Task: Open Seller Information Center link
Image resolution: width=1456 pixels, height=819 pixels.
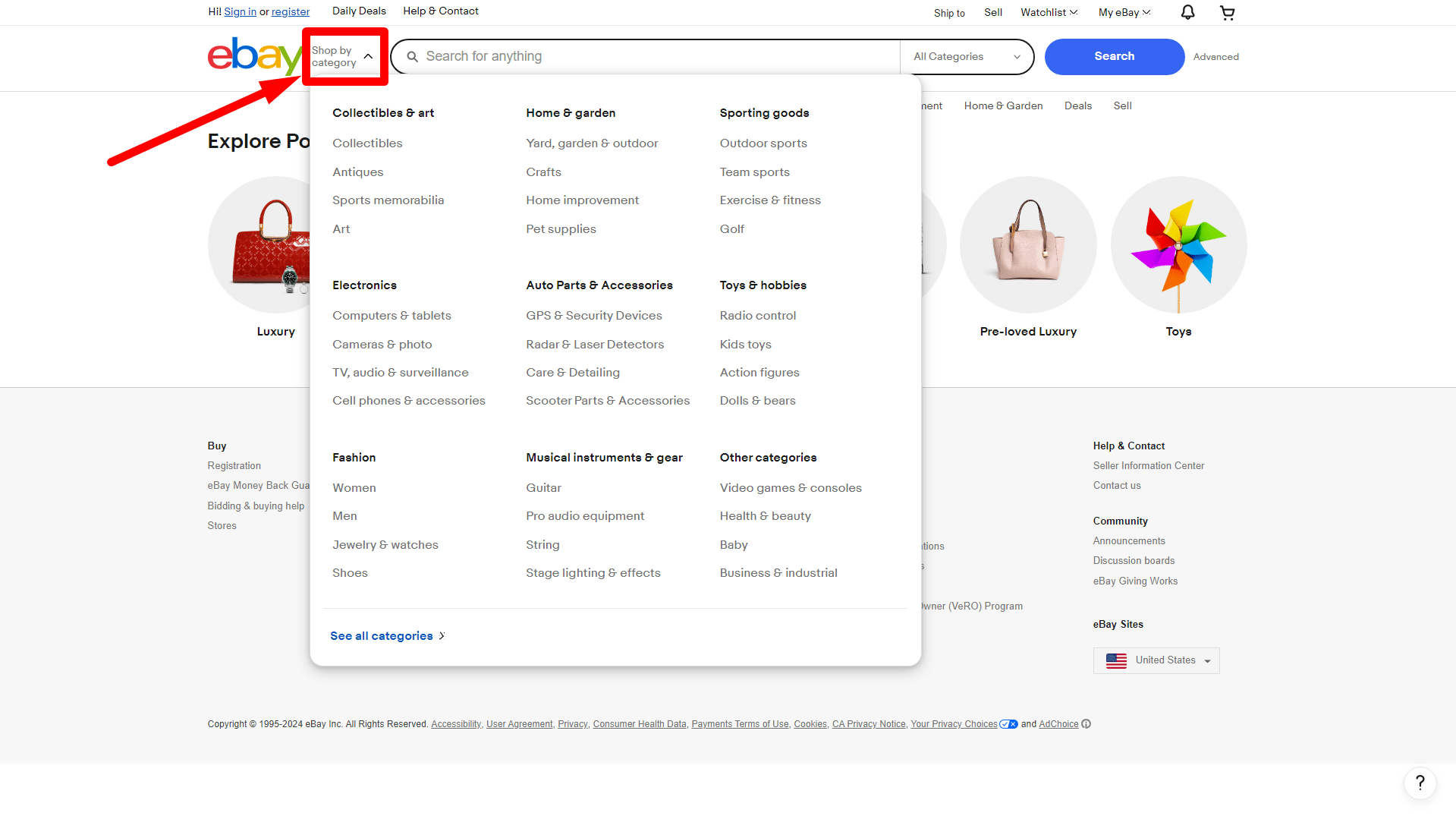Action: coord(1148,466)
